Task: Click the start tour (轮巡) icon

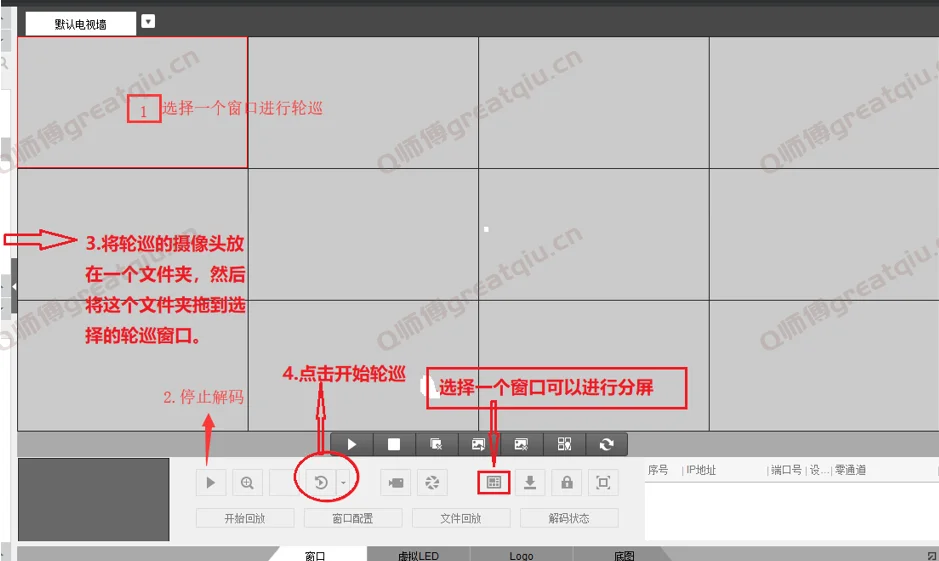Action: (x=321, y=483)
